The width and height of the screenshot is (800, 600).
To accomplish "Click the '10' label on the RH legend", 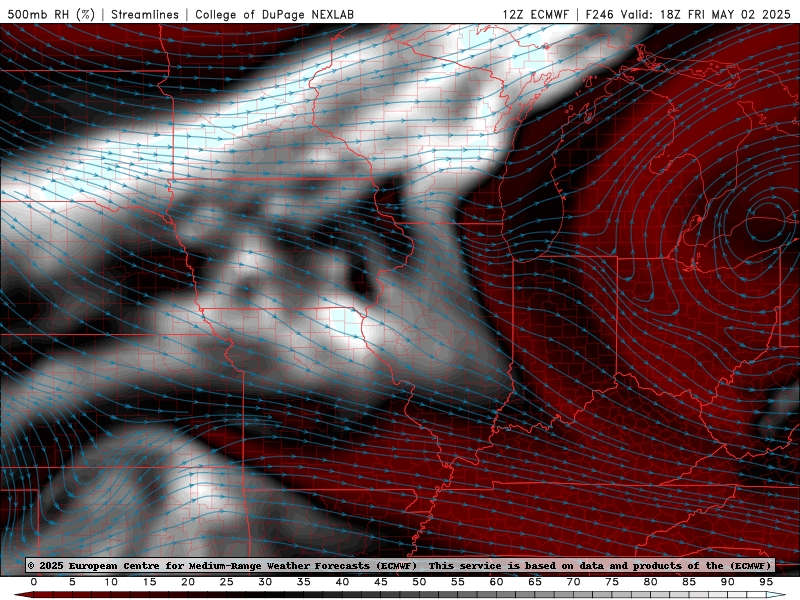I will tap(111, 582).
